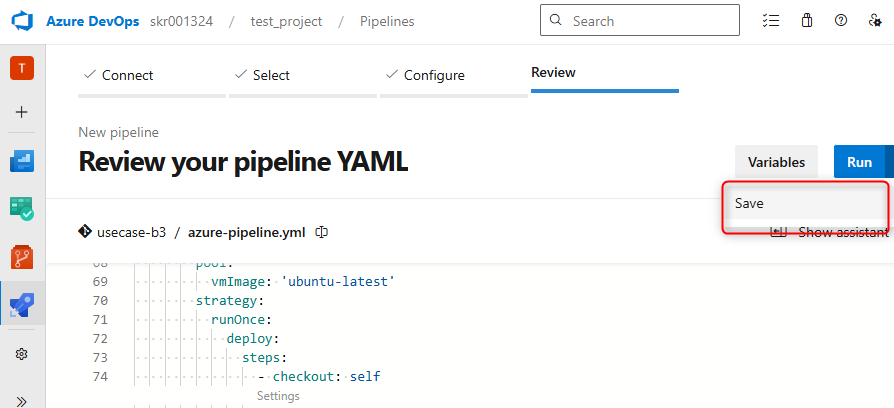Click the test_project breadcrumb link

285,21
